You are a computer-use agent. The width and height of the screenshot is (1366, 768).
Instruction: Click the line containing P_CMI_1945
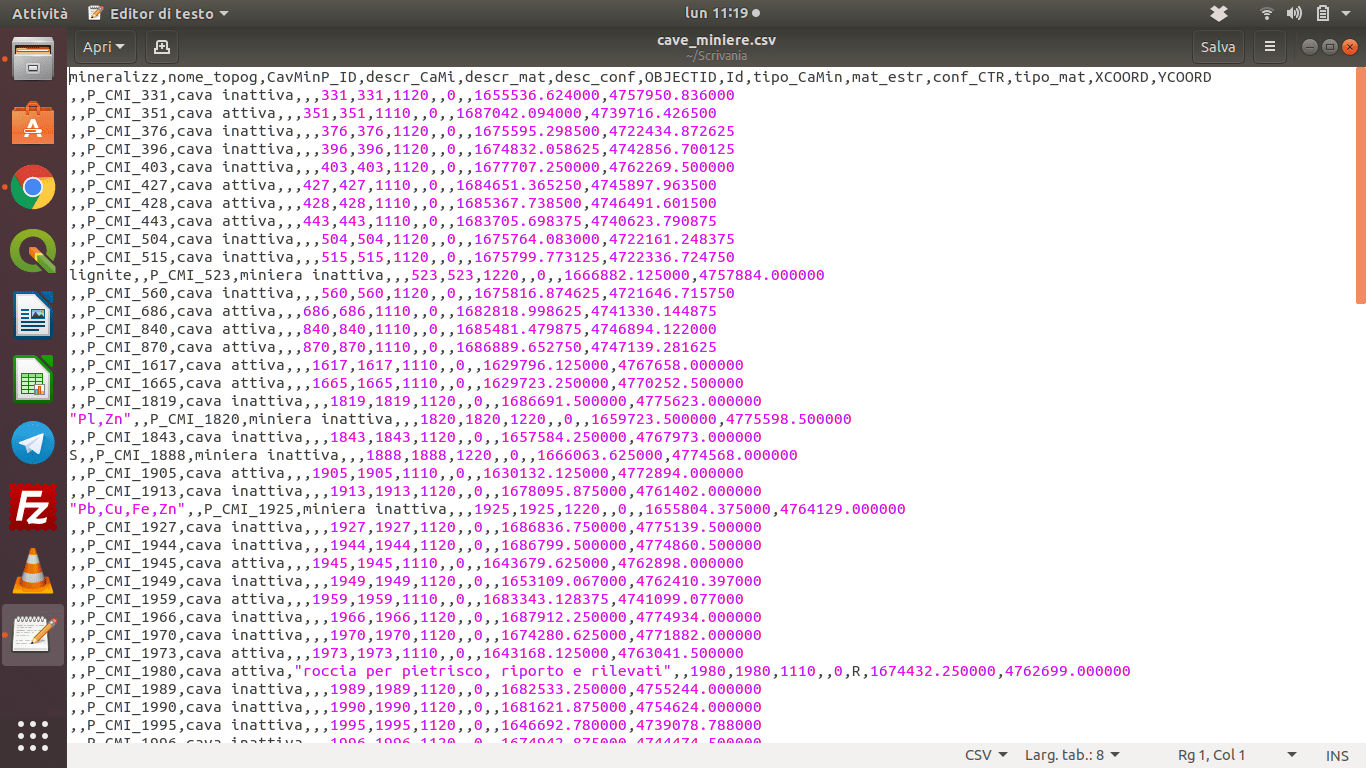[406, 563]
